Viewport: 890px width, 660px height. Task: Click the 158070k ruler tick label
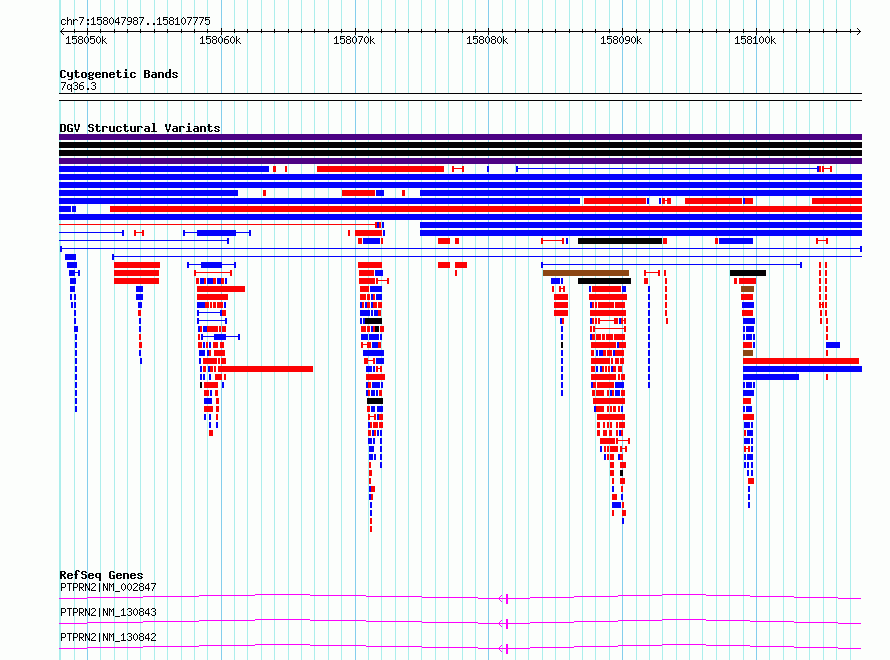(x=354, y=40)
